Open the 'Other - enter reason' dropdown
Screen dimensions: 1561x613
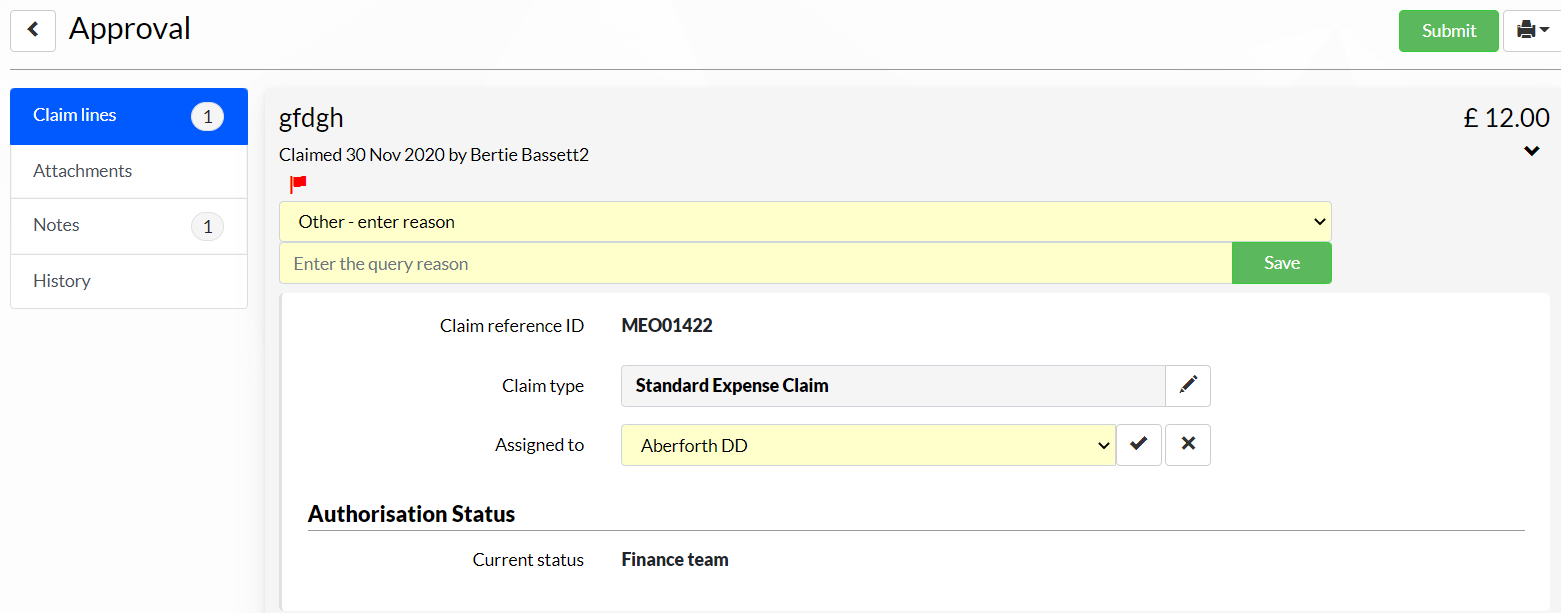[805, 222]
